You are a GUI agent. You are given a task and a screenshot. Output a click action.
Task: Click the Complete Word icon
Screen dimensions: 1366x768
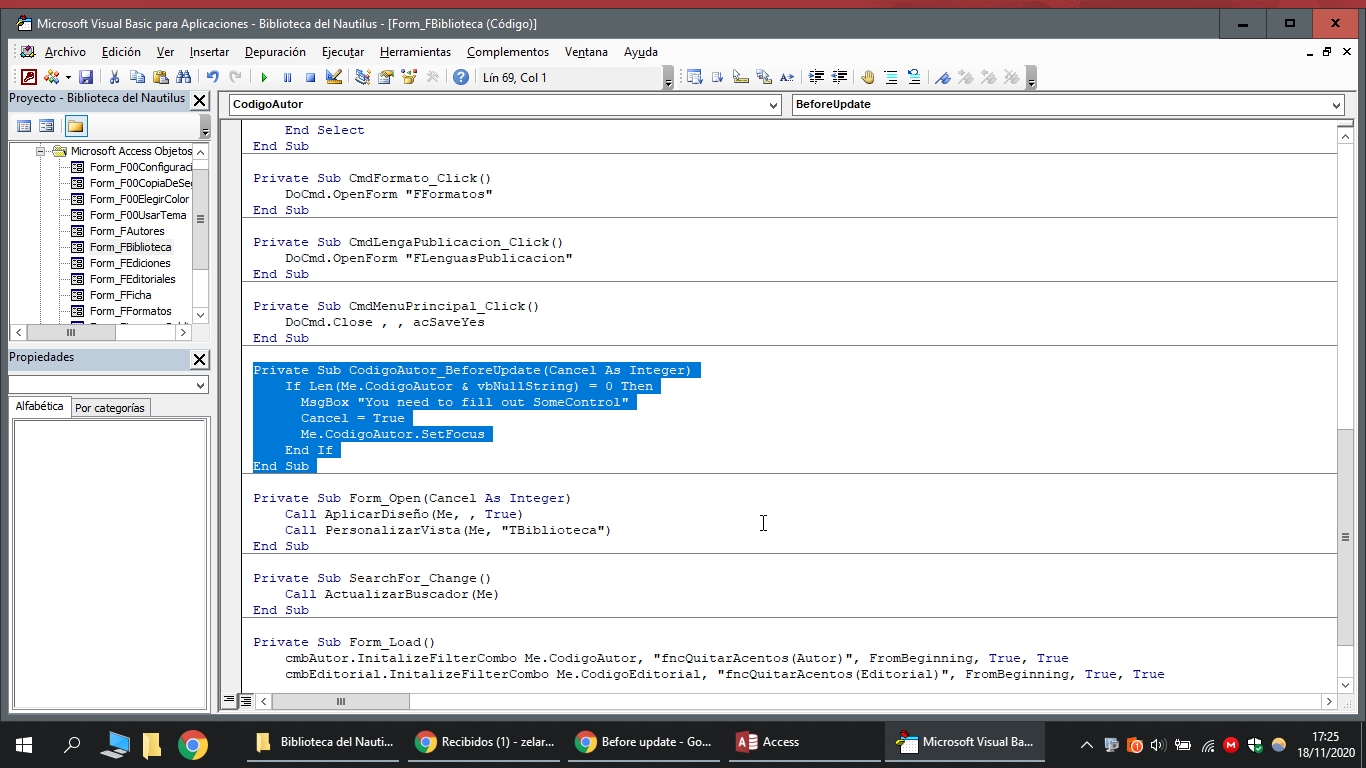787,77
